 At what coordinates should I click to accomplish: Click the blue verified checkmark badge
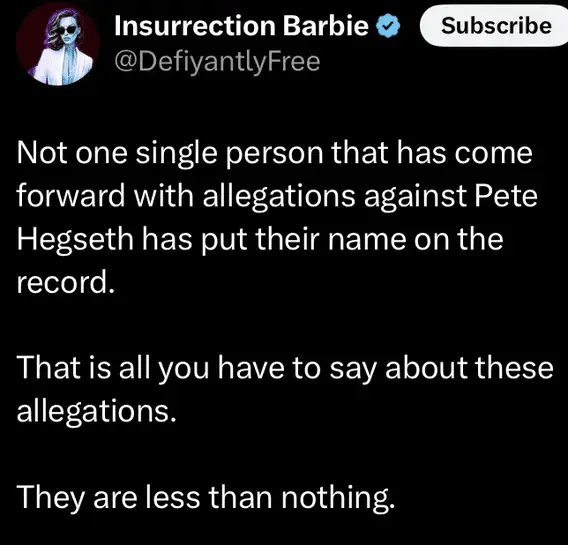tap(389, 26)
